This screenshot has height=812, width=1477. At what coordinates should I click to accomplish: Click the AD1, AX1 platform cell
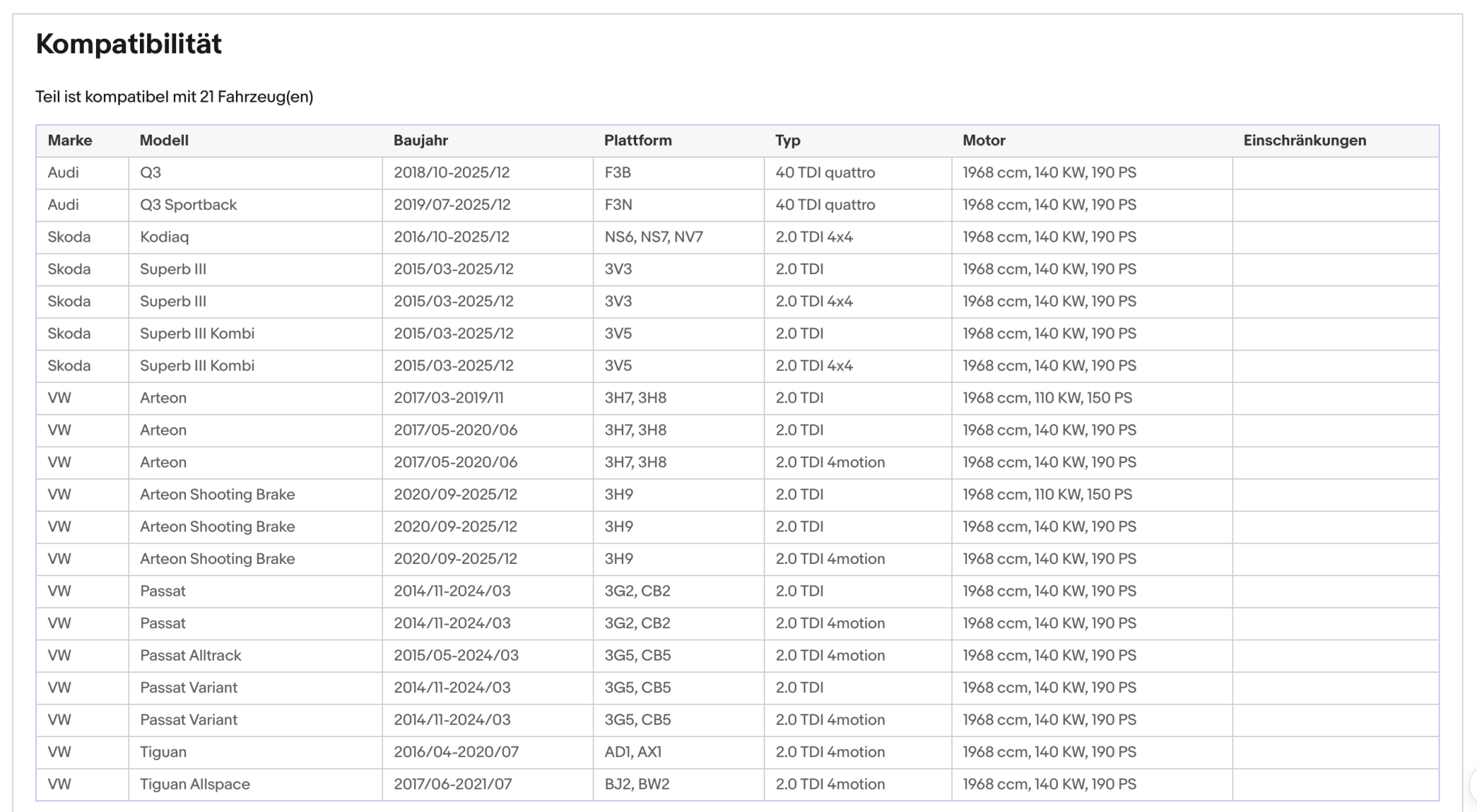tap(679, 752)
